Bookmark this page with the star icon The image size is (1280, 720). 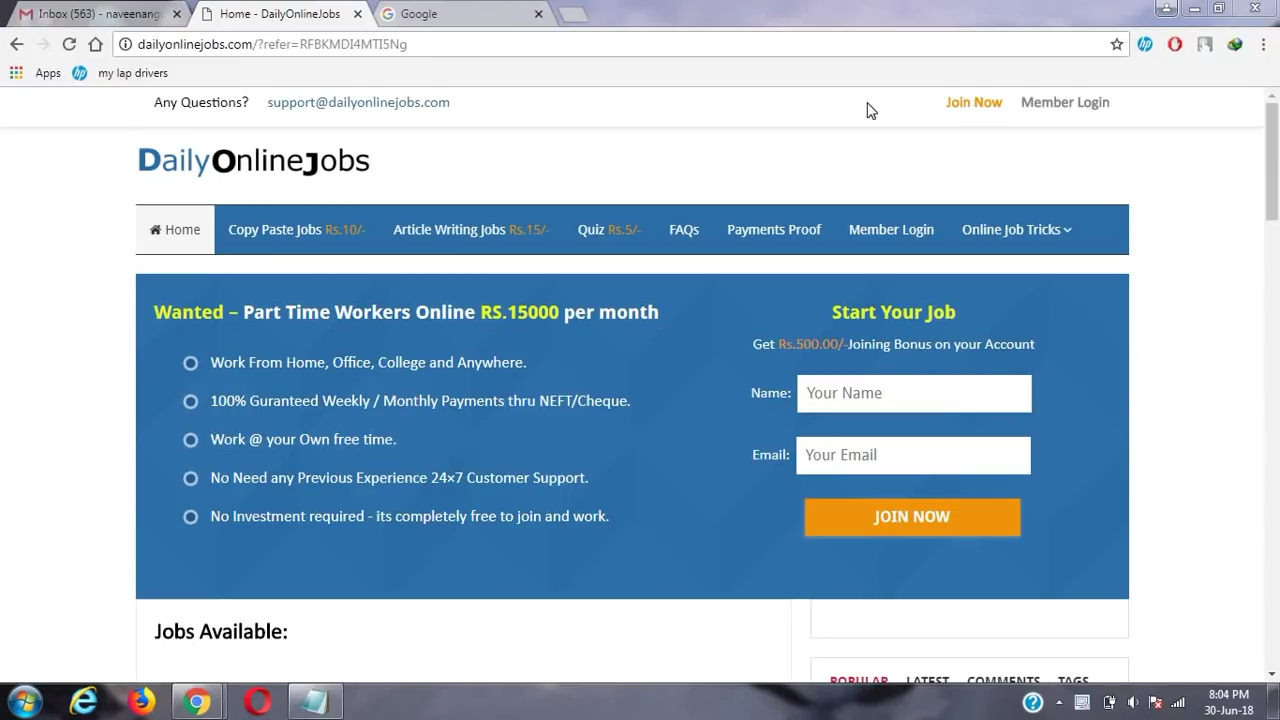[1117, 44]
